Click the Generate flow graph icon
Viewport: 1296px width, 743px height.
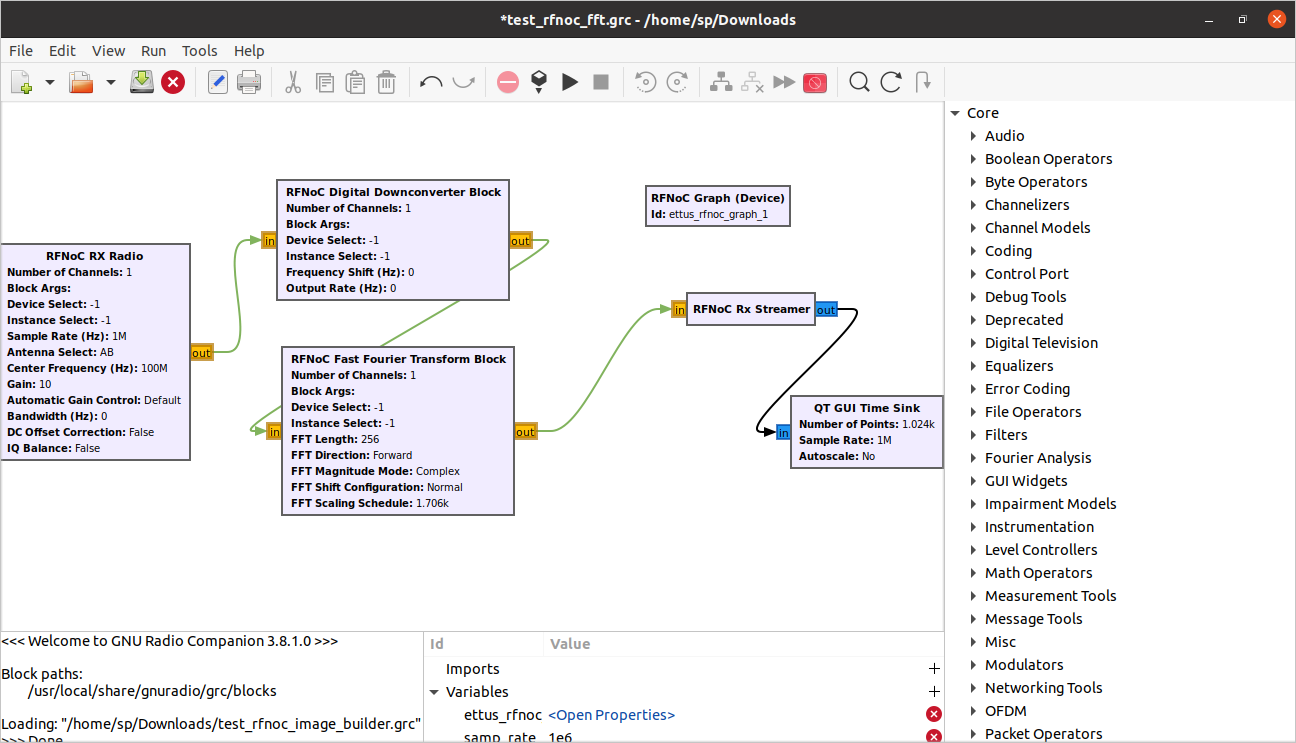539,82
